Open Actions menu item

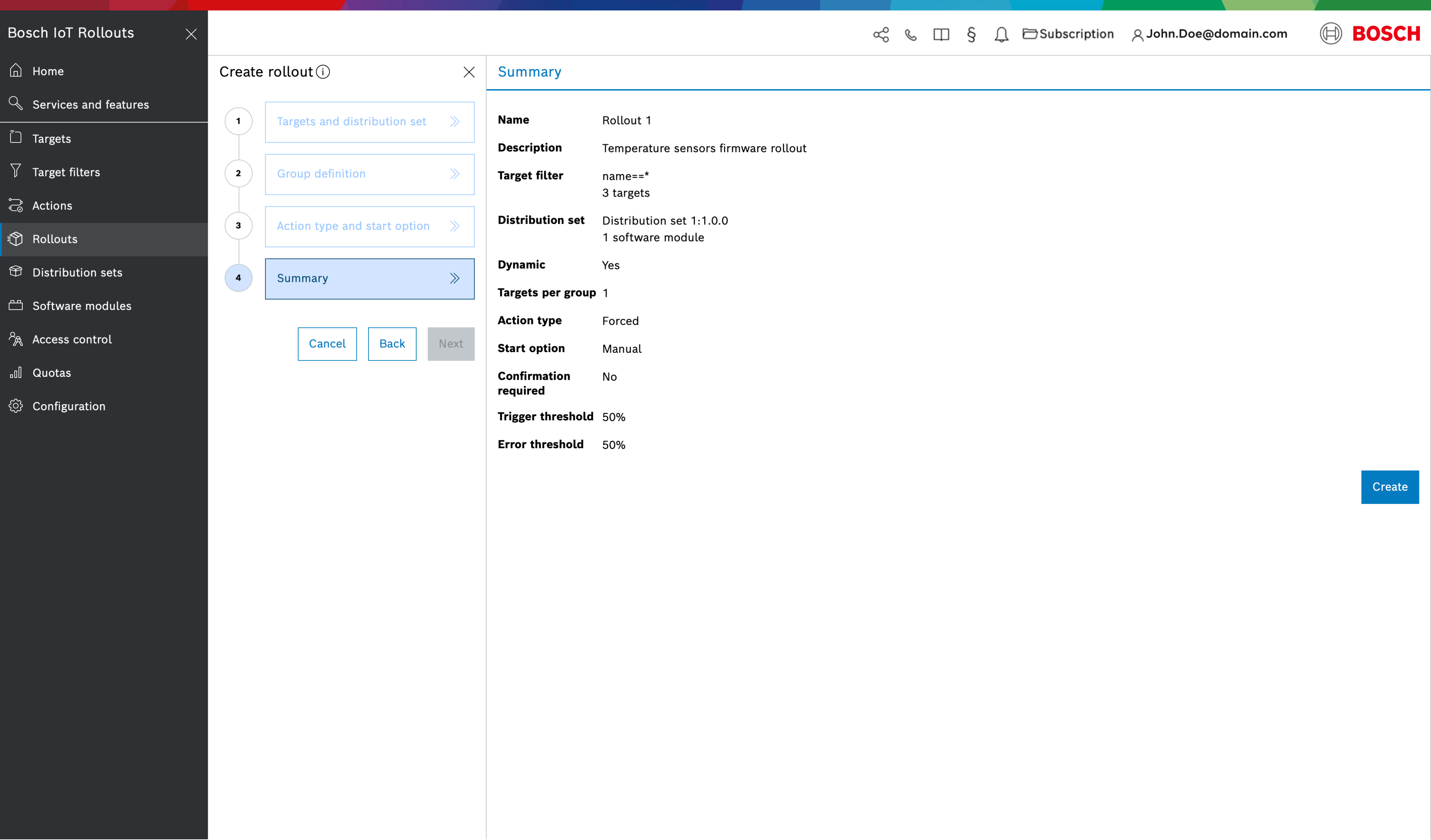point(104,206)
